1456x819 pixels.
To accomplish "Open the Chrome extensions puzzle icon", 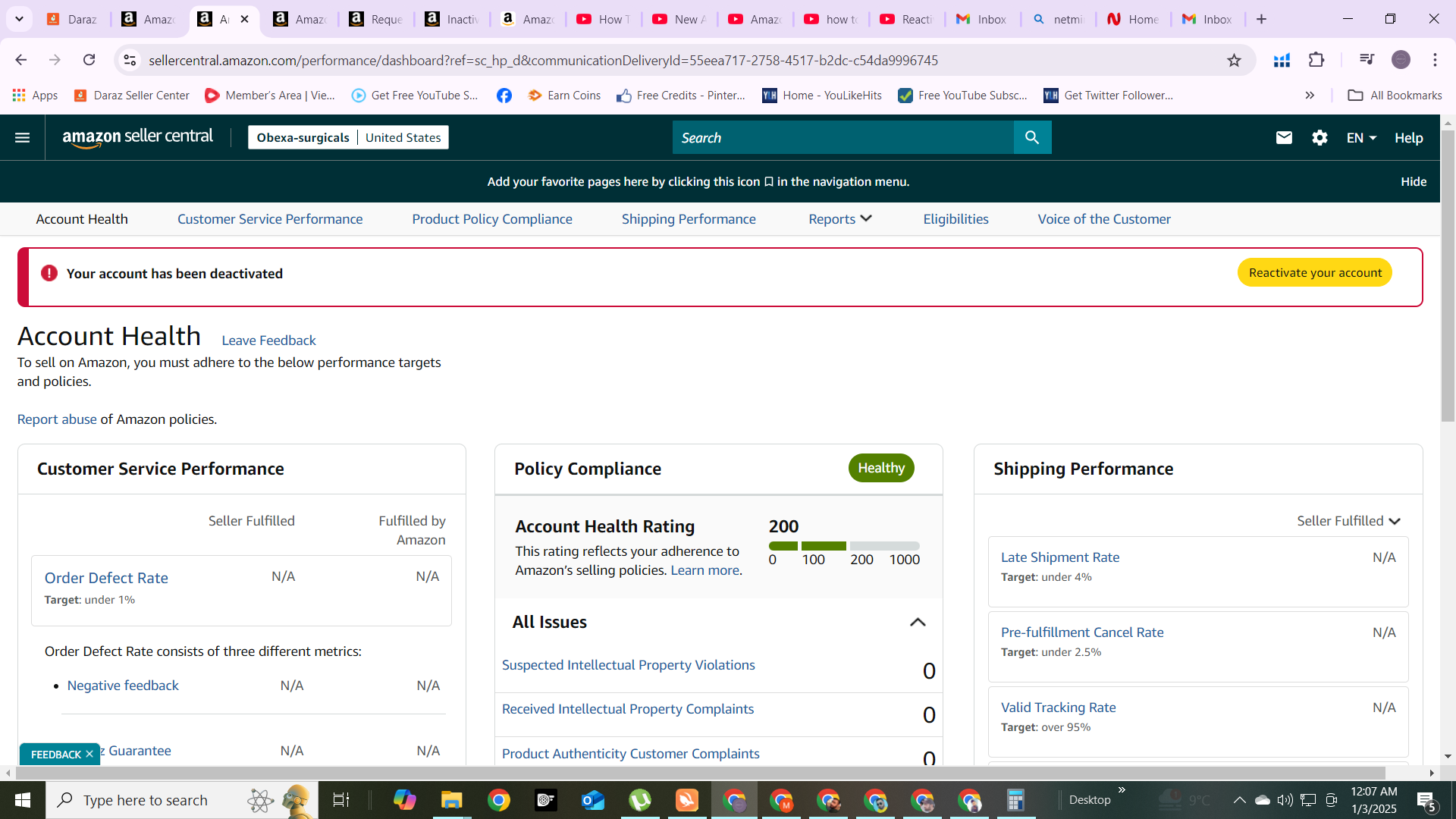I will pyautogui.click(x=1316, y=60).
